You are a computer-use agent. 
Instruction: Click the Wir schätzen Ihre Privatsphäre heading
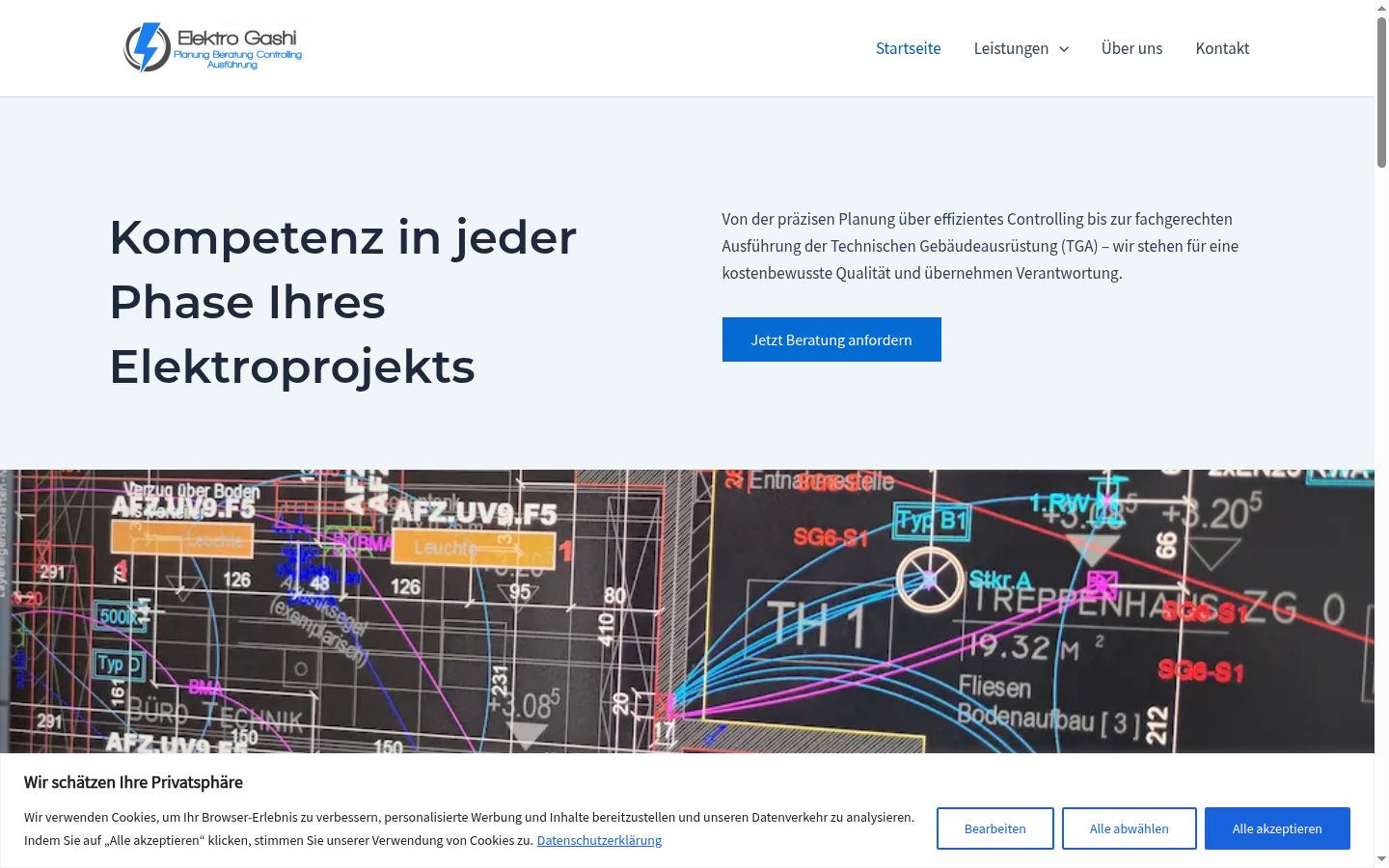click(x=133, y=782)
